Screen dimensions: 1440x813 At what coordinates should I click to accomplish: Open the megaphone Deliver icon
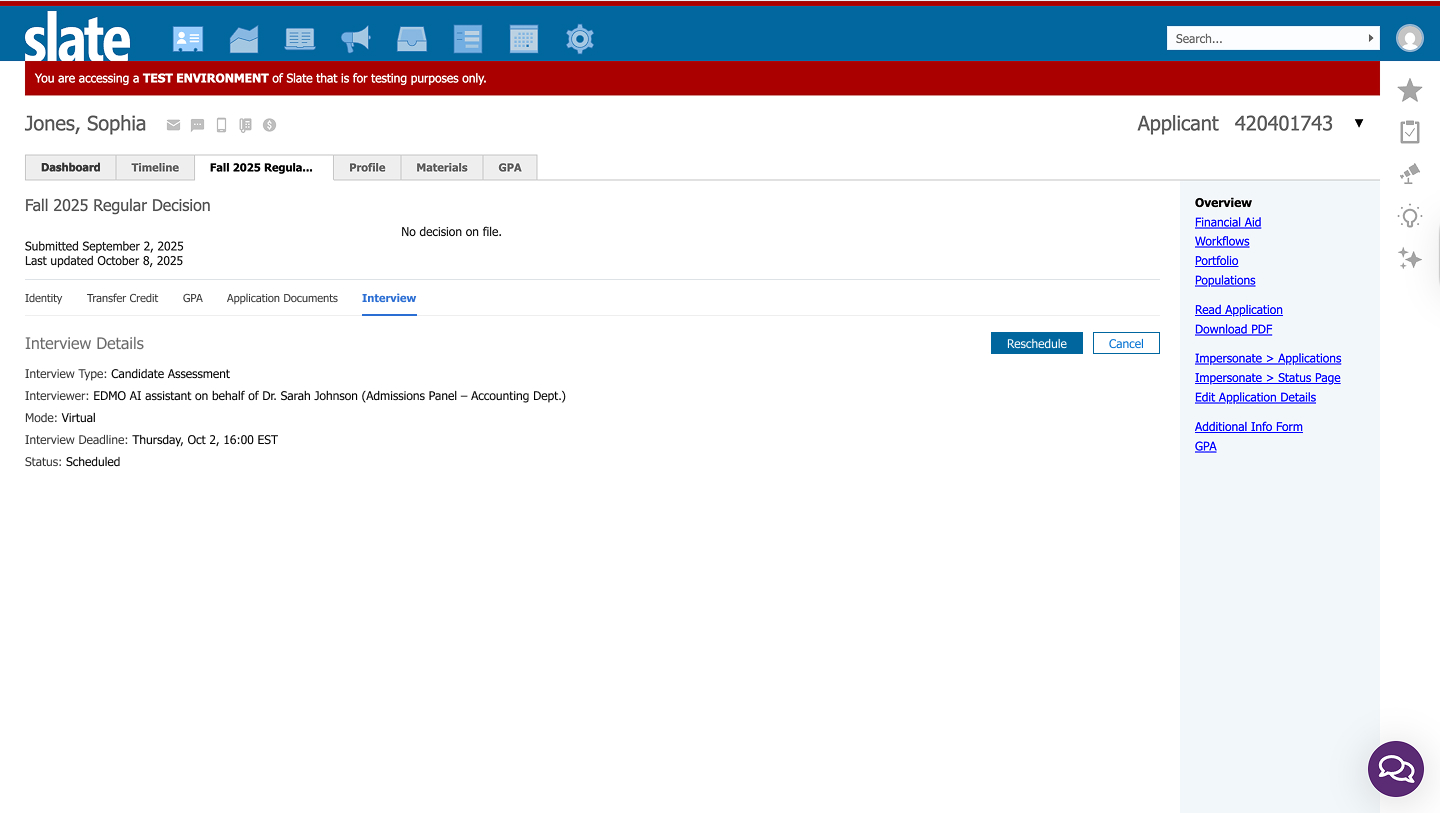[x=355, y=39]
